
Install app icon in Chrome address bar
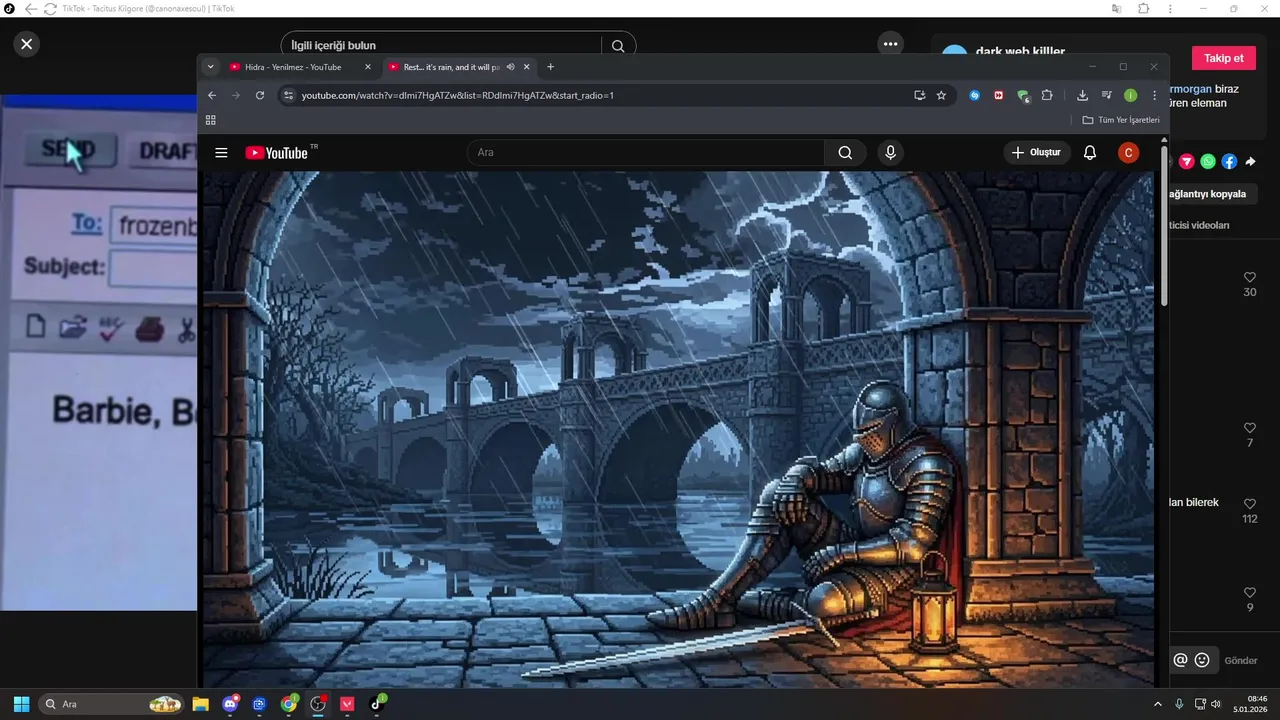[x=919, y=95]
